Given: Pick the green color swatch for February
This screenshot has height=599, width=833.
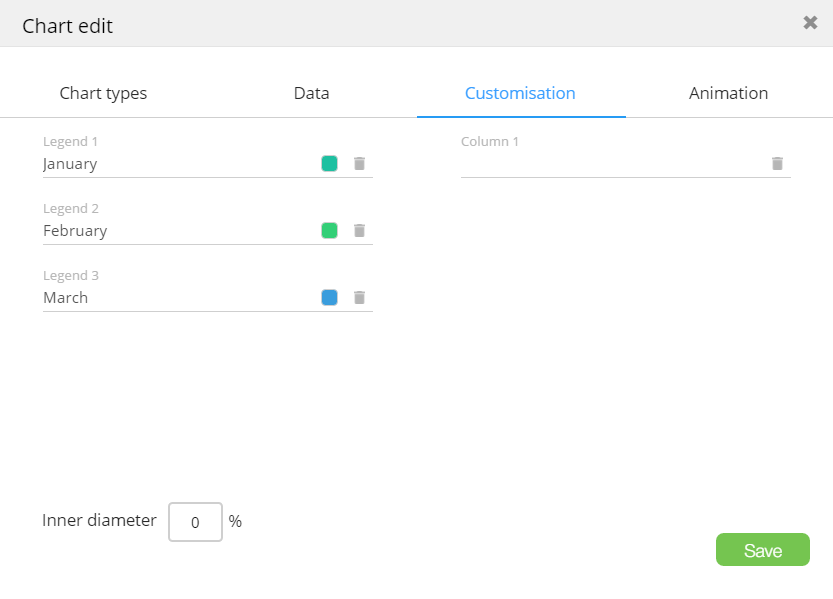Looking at the screenshot, I should click(329, 231).
